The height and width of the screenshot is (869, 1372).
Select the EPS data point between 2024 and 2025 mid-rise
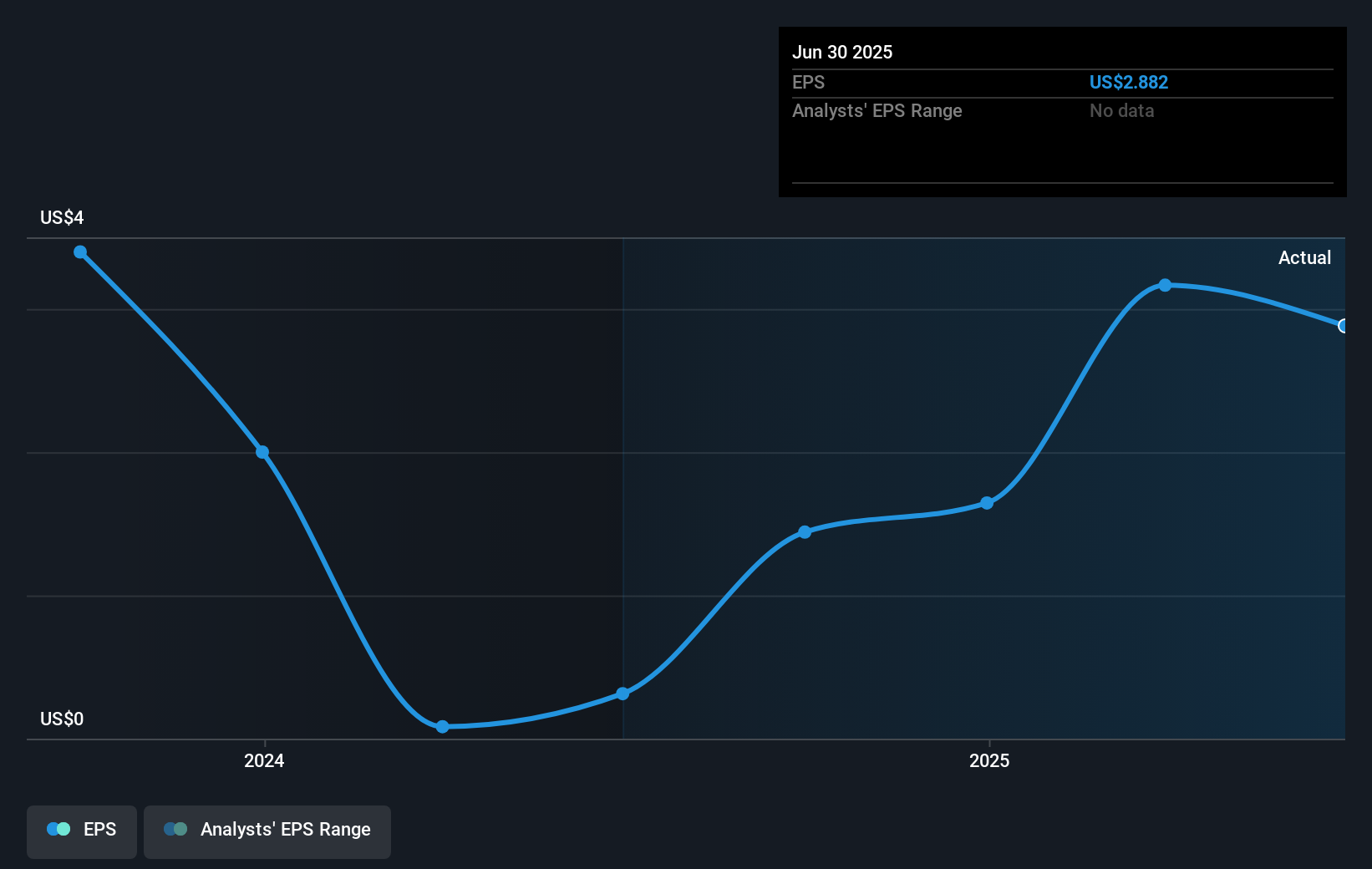[x=805, y=532]
